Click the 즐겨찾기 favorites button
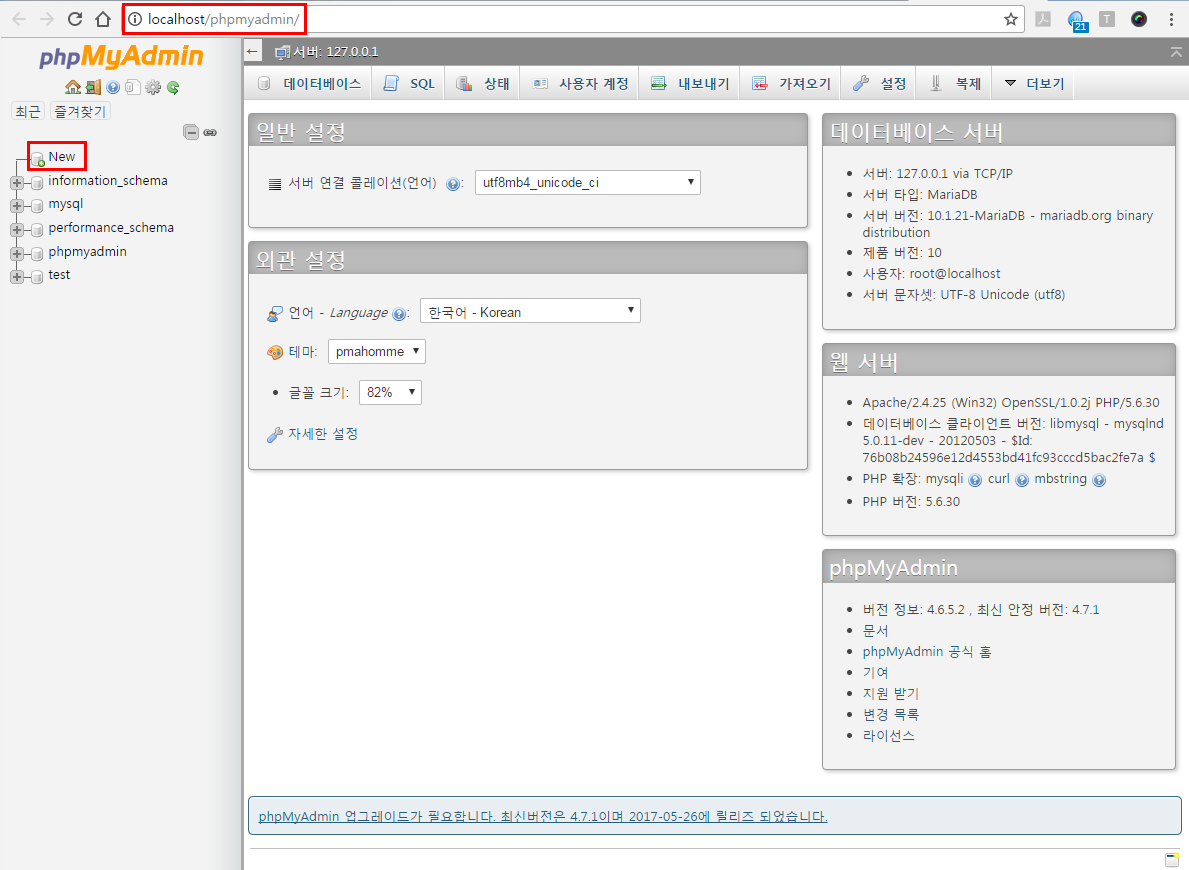Screen dimensions: 1189x870 [x=80, y=111]
